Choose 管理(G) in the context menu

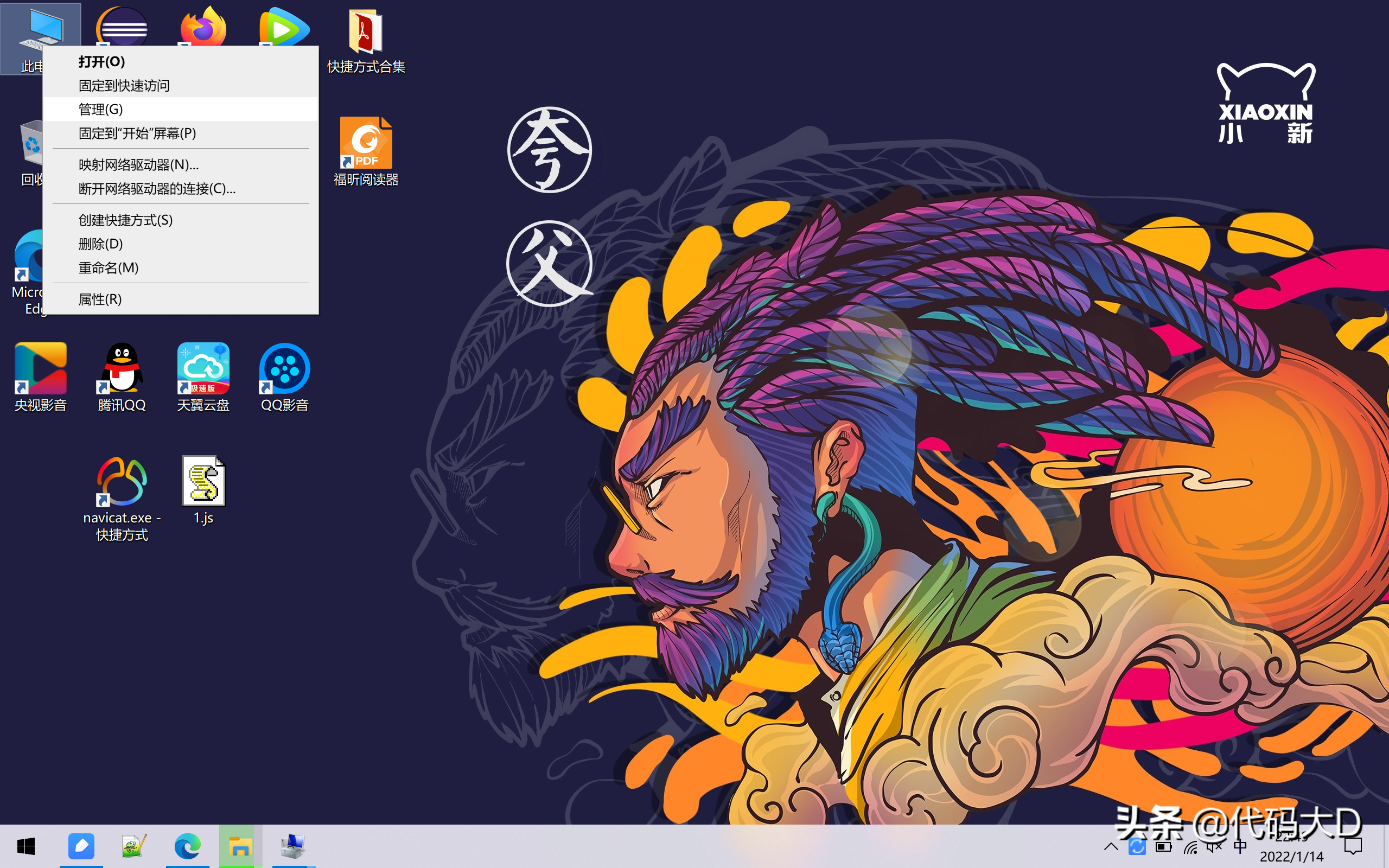[x=100, y=109]
